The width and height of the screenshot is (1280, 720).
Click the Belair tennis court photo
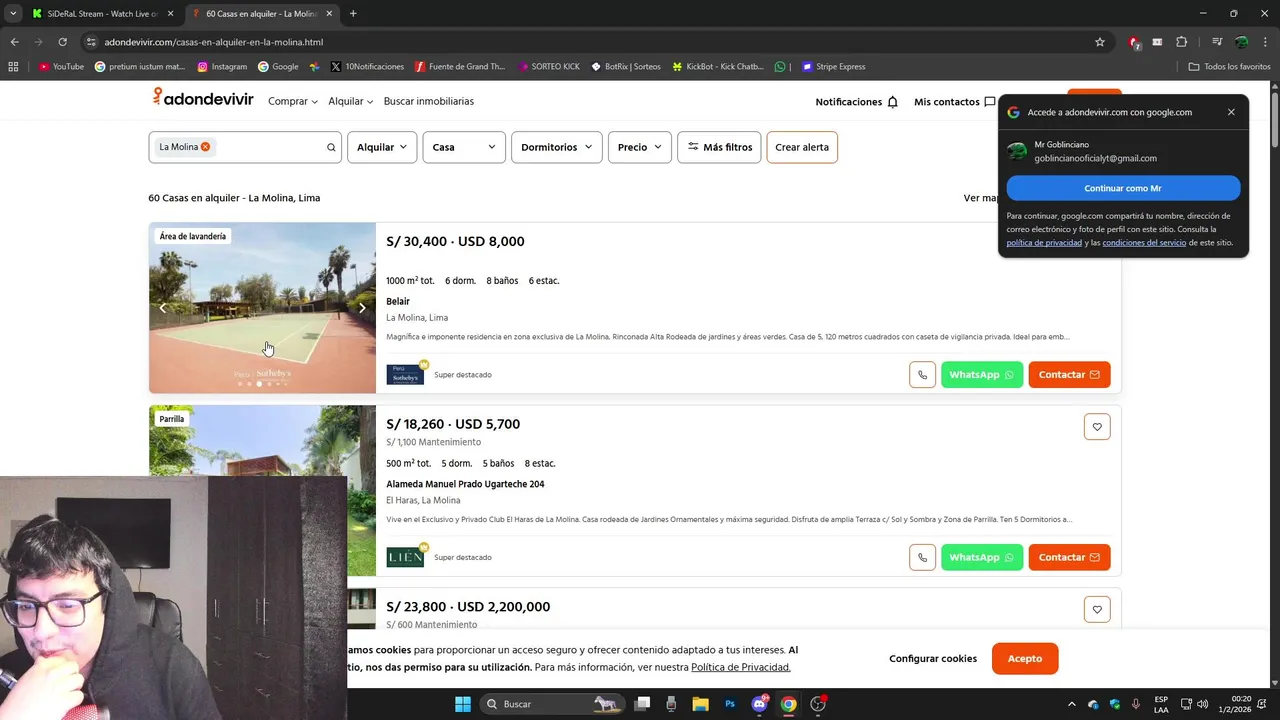(262, 308)
